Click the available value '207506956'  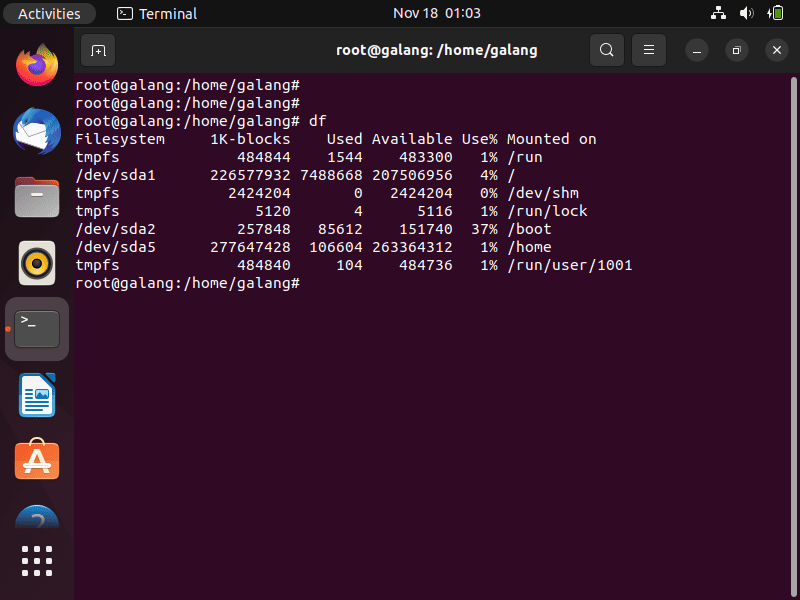412,175
